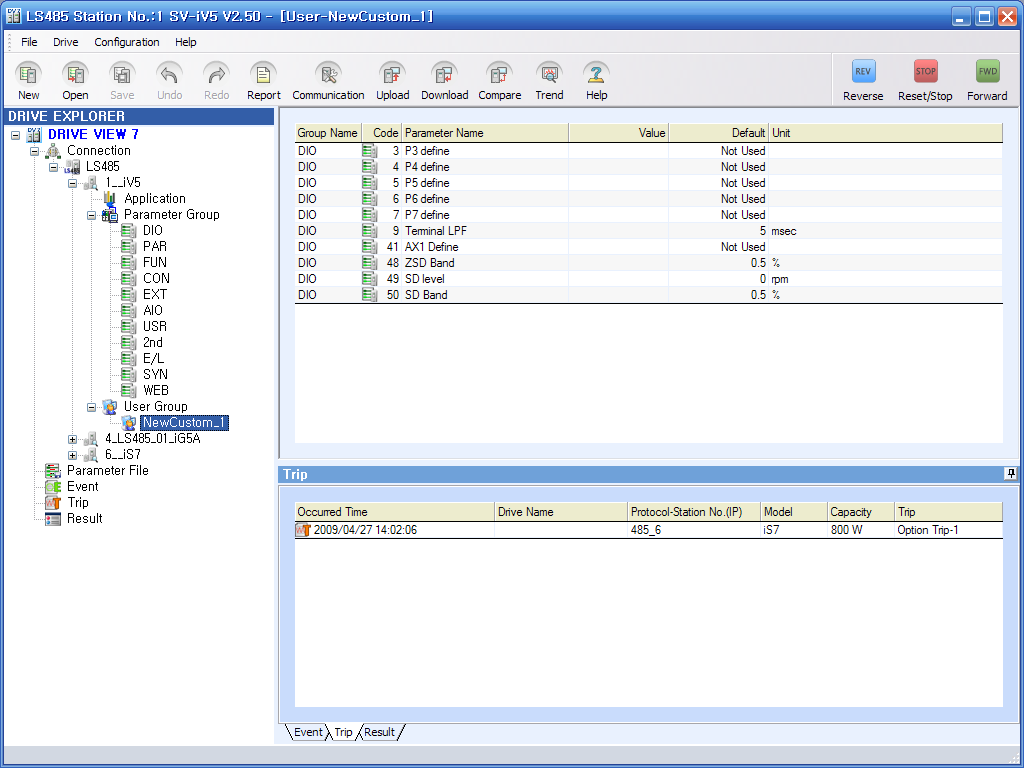Switch to the Result tab
Image resolution: width=1024 pixels, height=768 pixels.
[379, 732]
